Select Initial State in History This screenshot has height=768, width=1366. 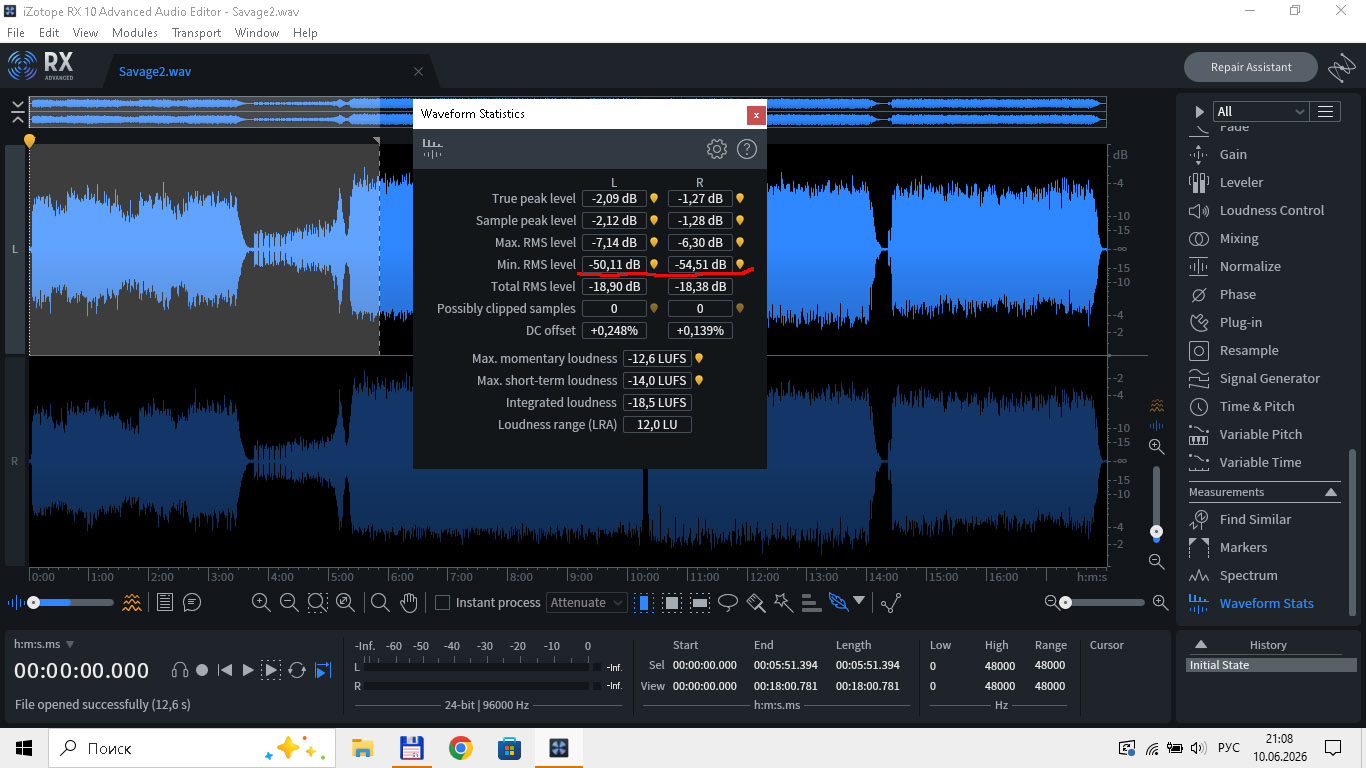click(1272, 665)
